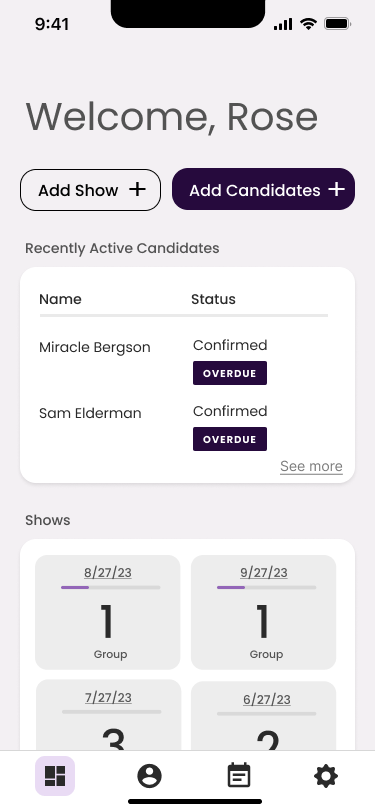
Task: Open the 8/27/23 show card
Action: tap(108, 612)
